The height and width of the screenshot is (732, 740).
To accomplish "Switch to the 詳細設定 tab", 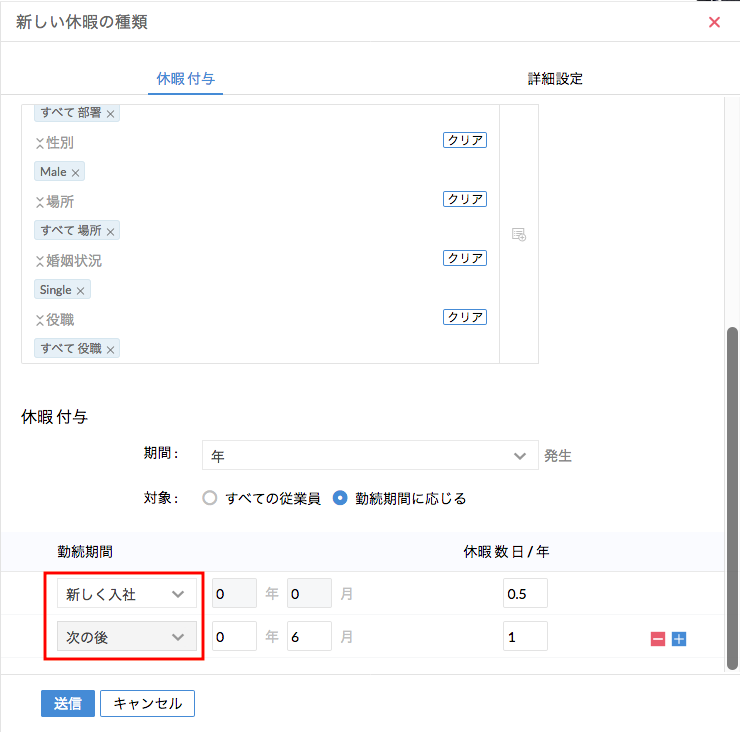I will pyautogui.click(x=555, y=78).
